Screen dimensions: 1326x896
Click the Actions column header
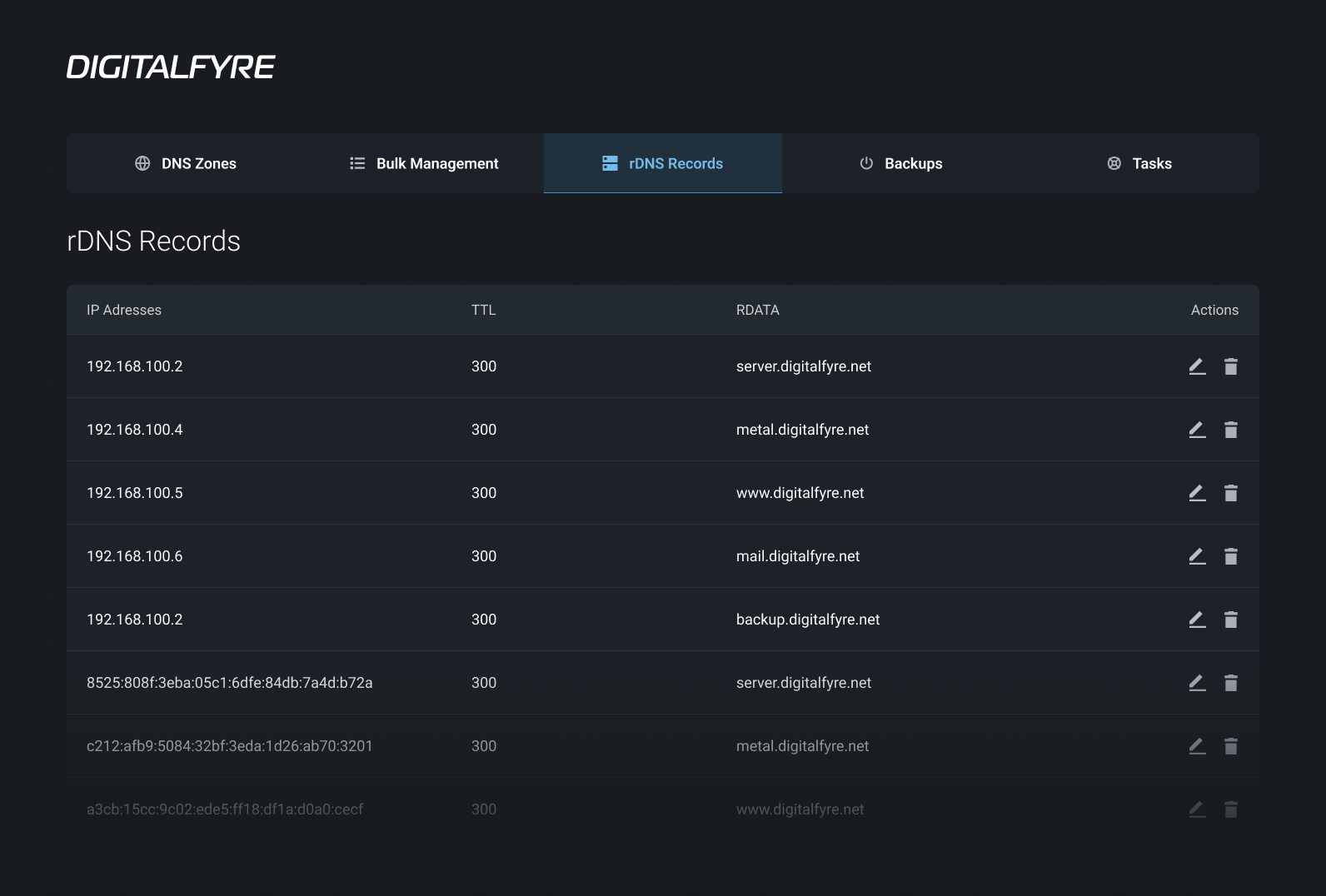pyautogui.click(x=1214, y=310)
